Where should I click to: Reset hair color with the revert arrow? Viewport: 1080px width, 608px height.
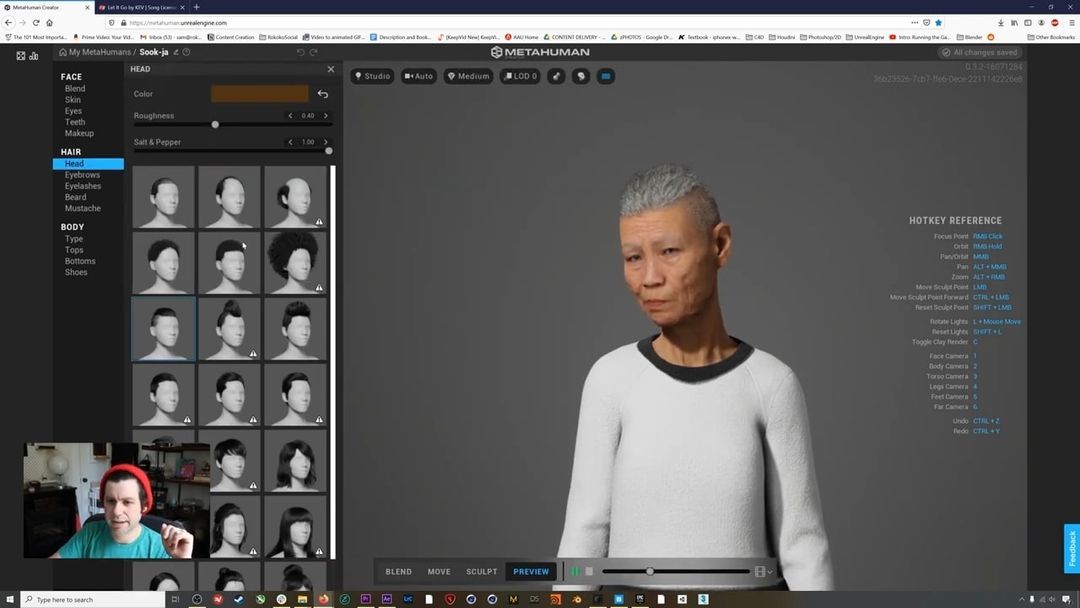pyautogui.click(x=322, y=94)
